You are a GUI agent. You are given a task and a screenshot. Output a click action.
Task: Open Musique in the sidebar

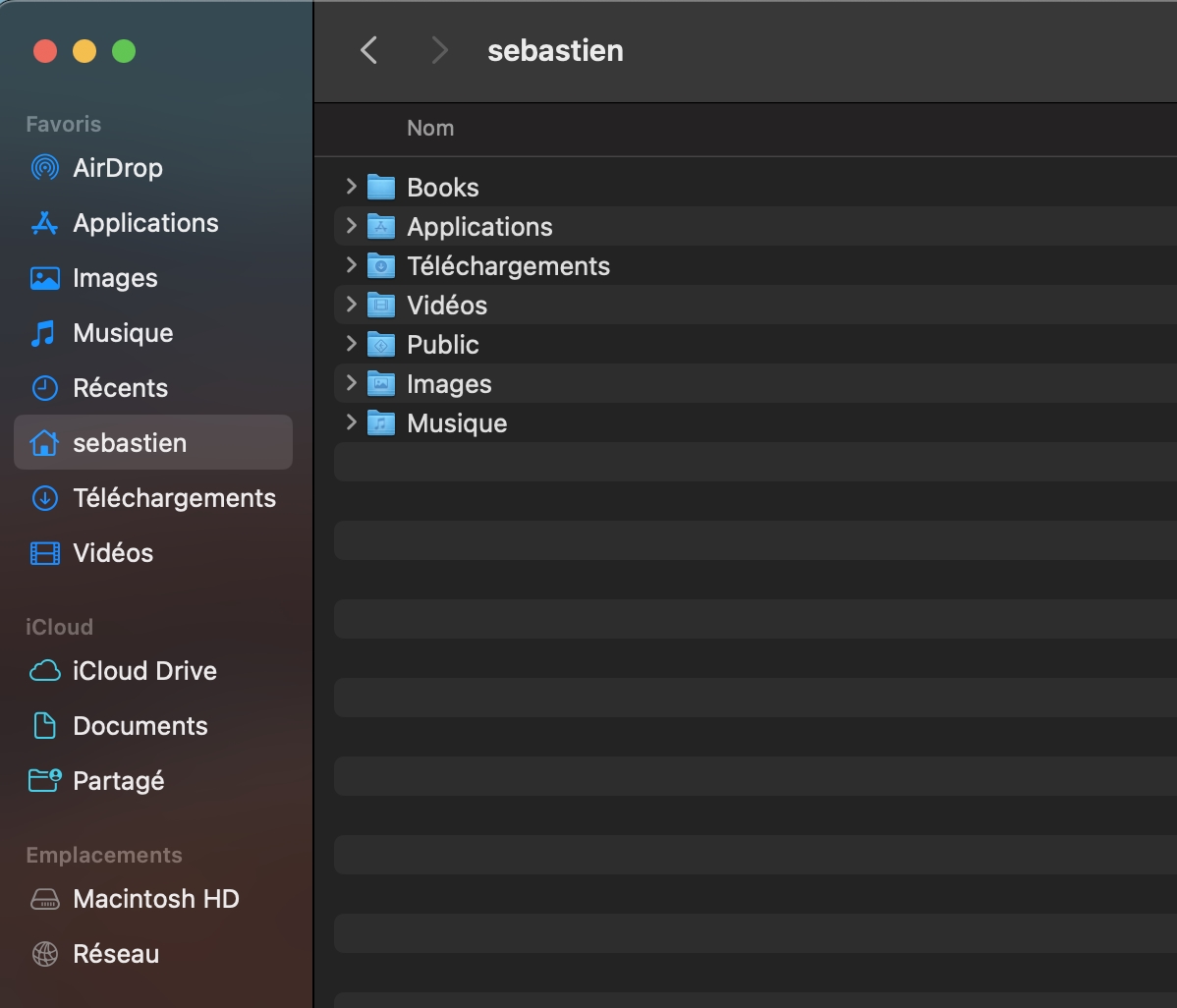click(122, 333)
